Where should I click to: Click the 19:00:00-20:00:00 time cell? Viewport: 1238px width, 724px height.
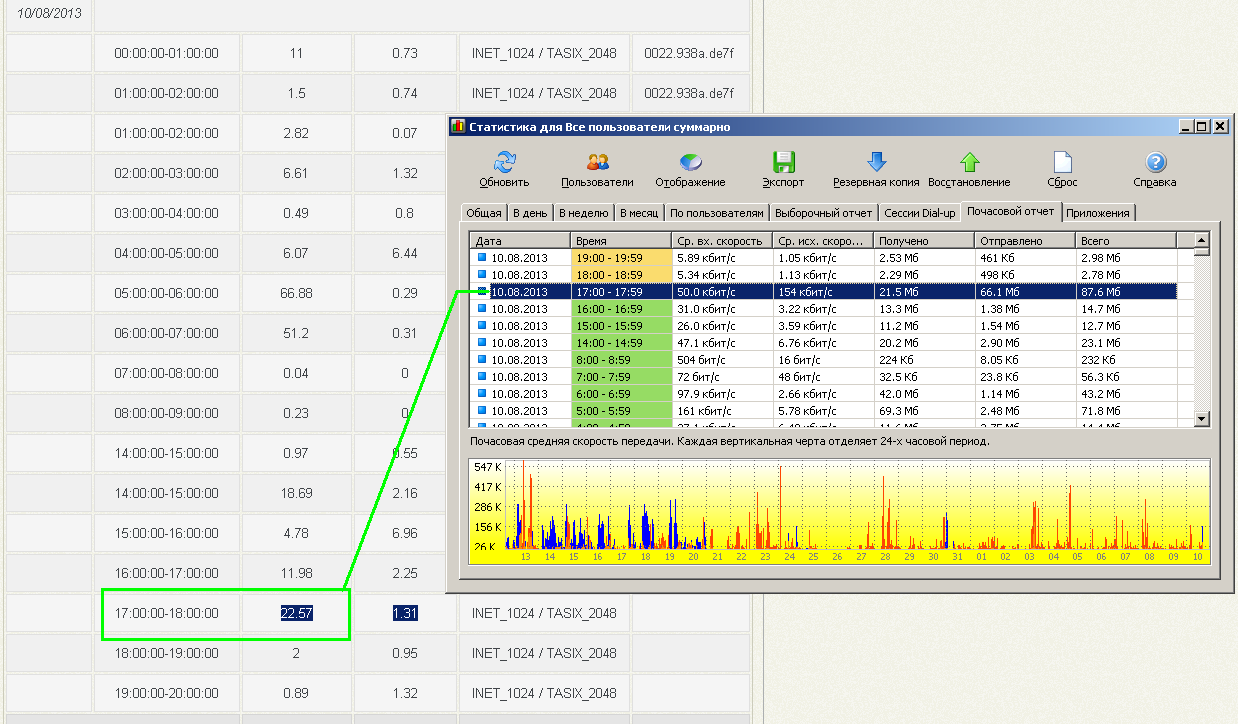(x=167, y=693)
